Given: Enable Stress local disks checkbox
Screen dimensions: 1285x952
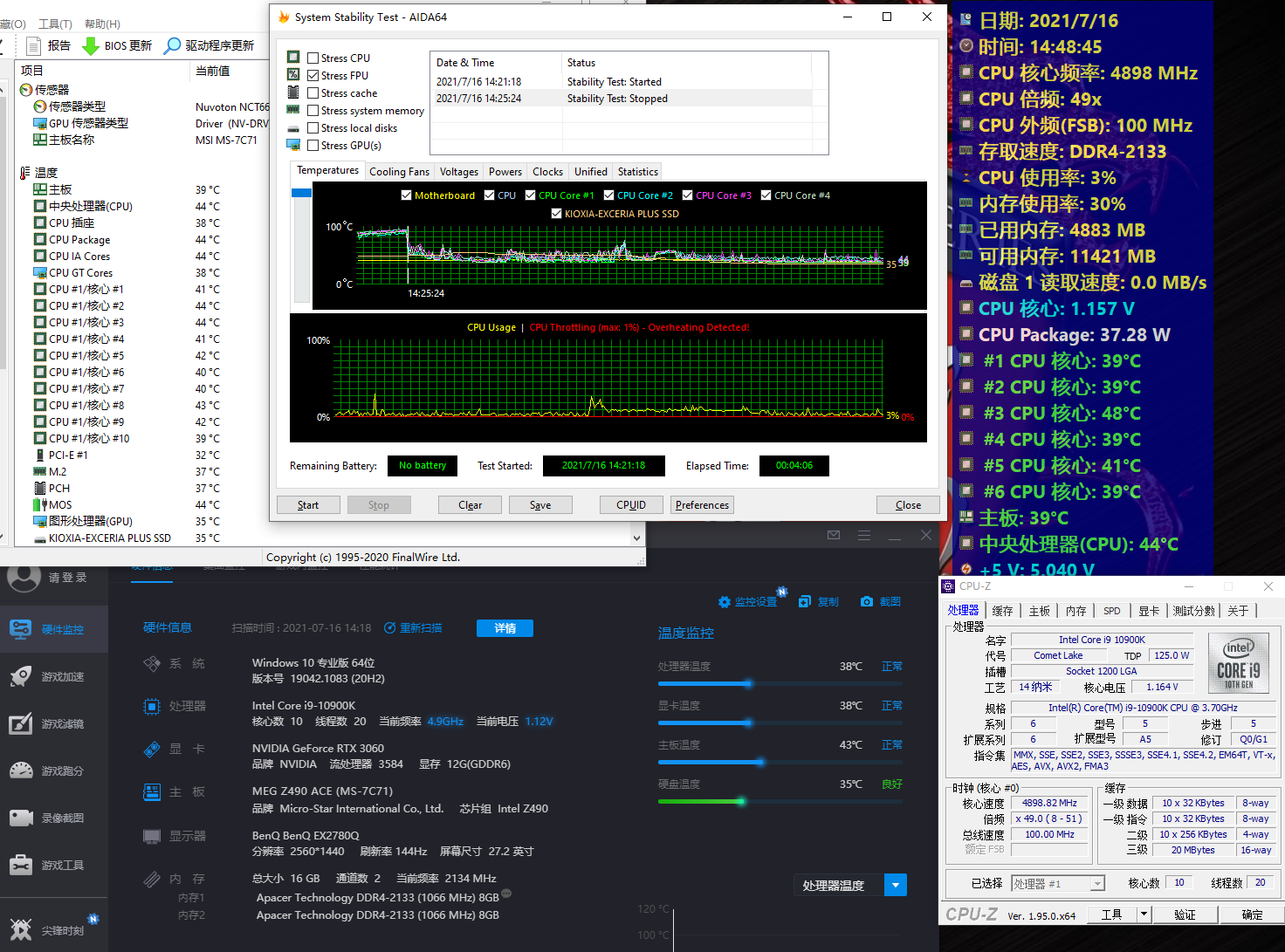Looking at the screenshot, I should click(x=313, y=128).
